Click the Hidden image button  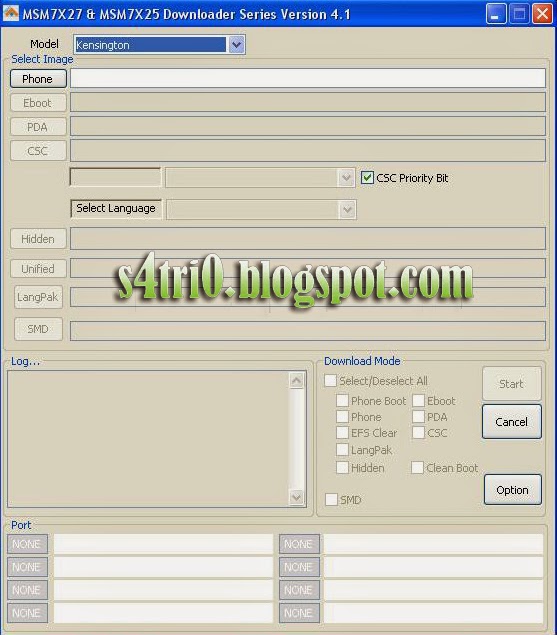(38, 239)
